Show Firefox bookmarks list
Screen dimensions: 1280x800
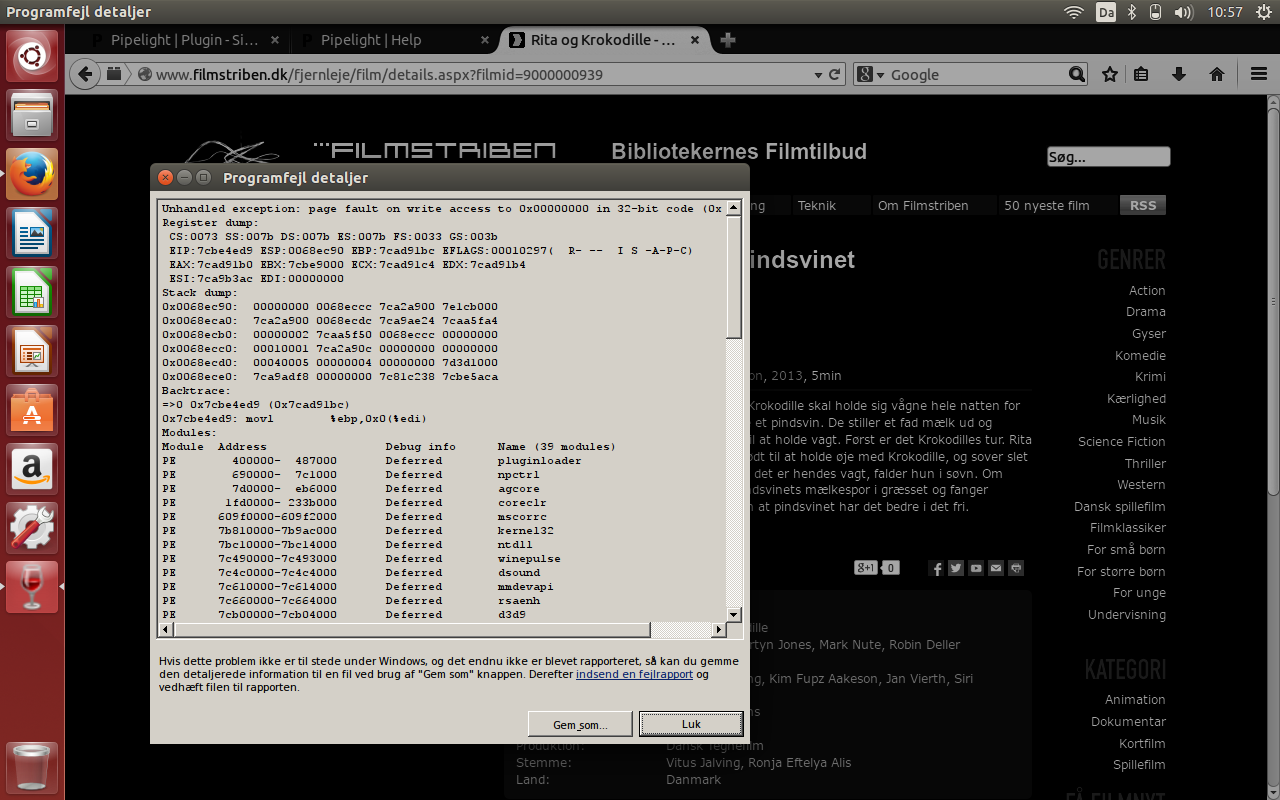coord(1142,74)
